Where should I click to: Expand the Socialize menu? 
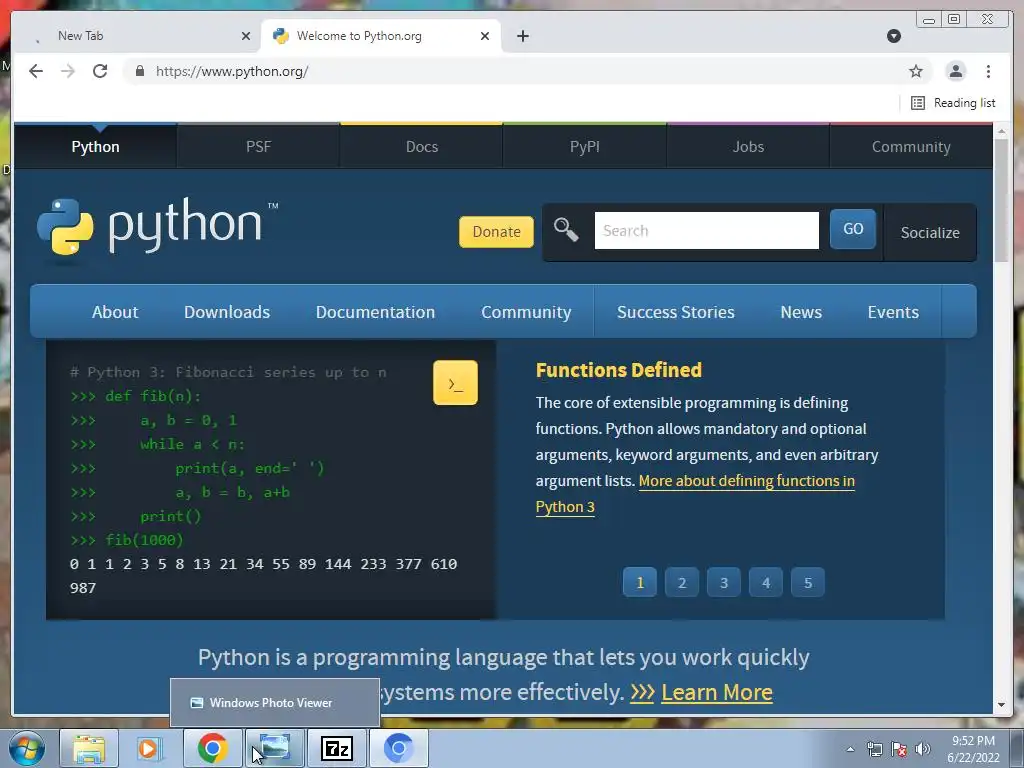[930, 232]
